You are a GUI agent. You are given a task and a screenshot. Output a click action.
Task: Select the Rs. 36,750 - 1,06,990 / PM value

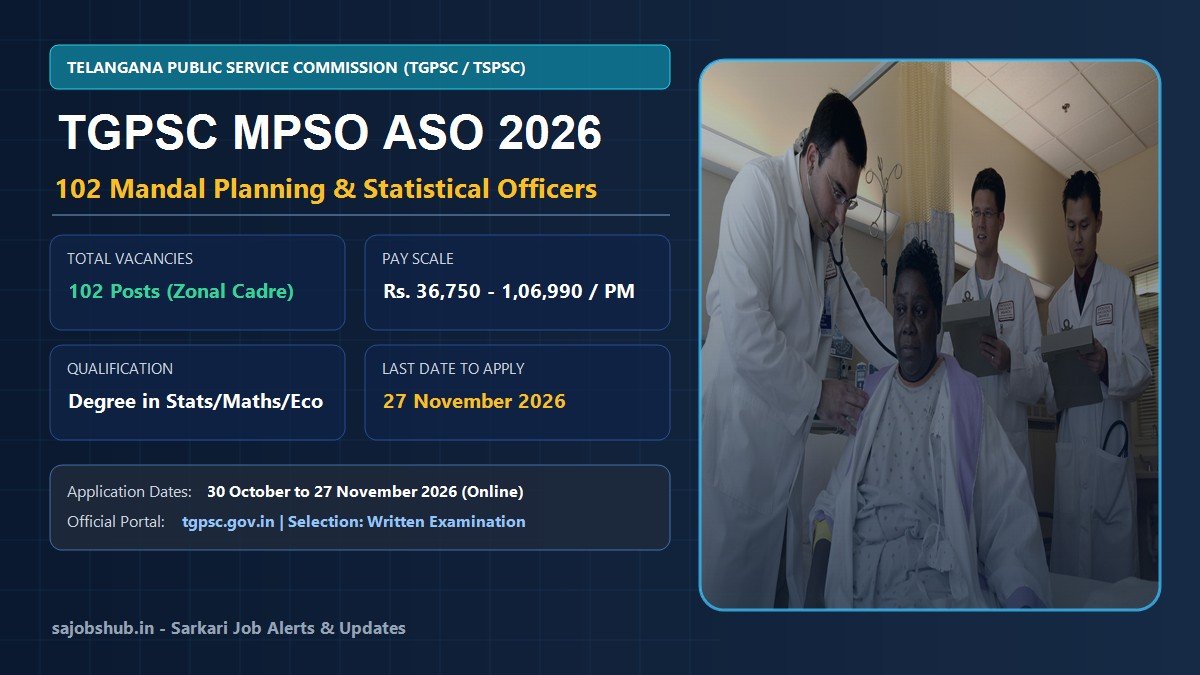point(509,292)
